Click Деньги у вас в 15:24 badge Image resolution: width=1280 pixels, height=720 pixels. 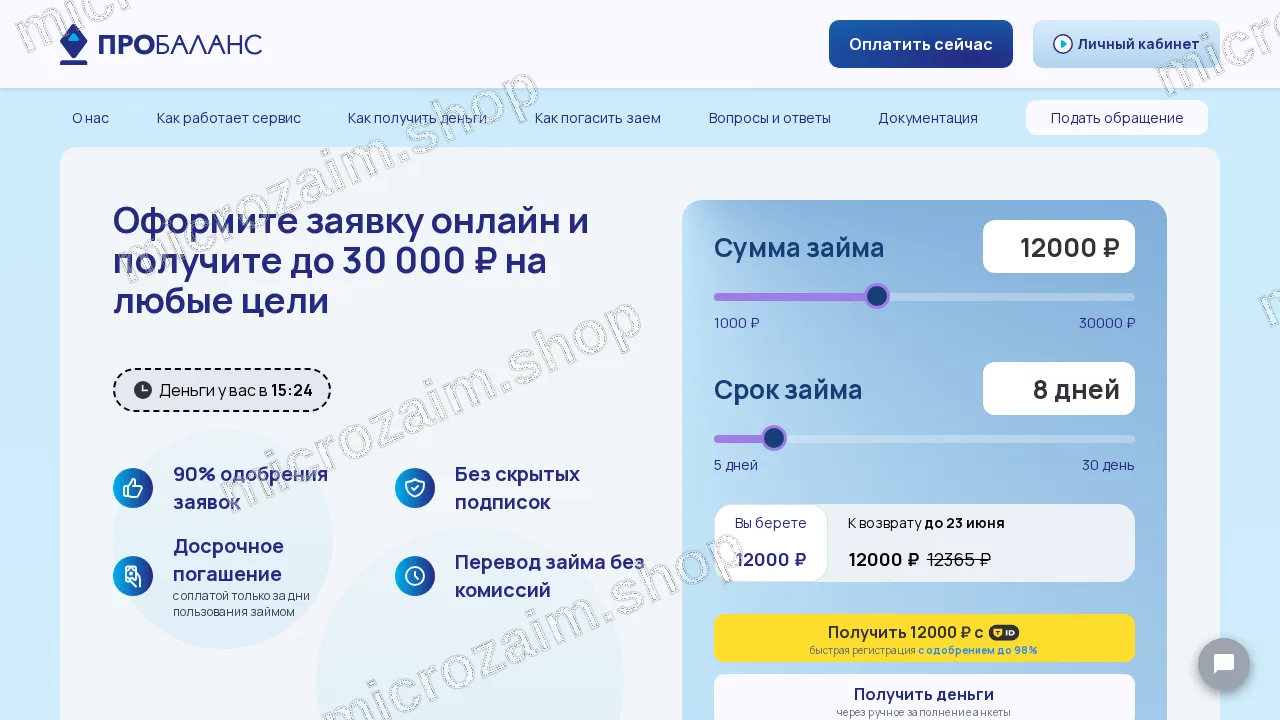[222, 390]
